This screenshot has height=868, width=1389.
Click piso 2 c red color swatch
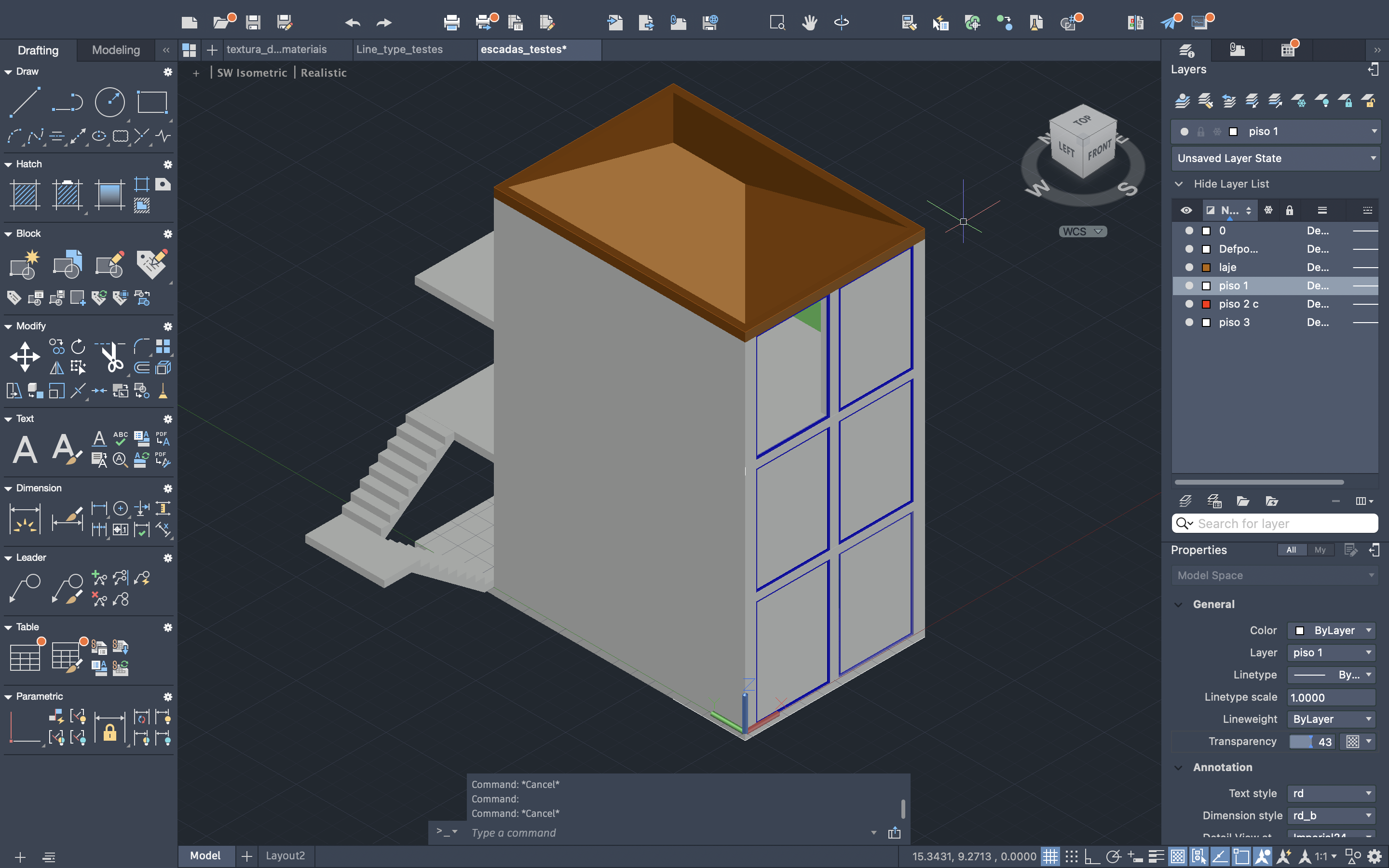pos(1207,304)
